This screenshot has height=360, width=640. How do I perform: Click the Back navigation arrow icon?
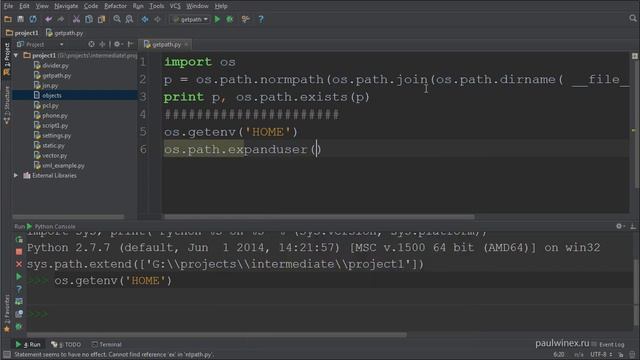[x=145, y=19]
